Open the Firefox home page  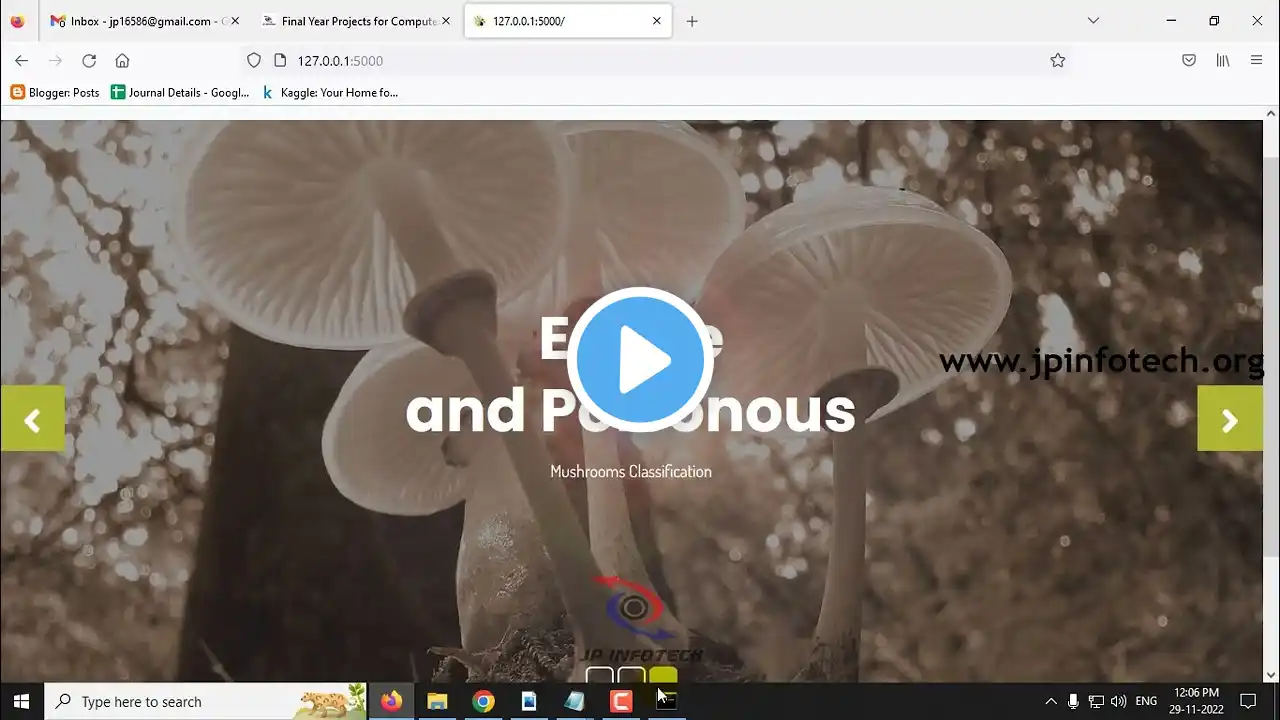(122, 61)
